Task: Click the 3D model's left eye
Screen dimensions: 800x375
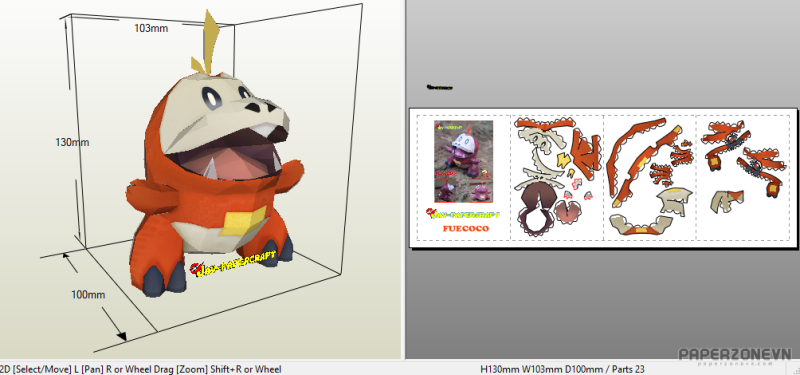Action: 209,95
